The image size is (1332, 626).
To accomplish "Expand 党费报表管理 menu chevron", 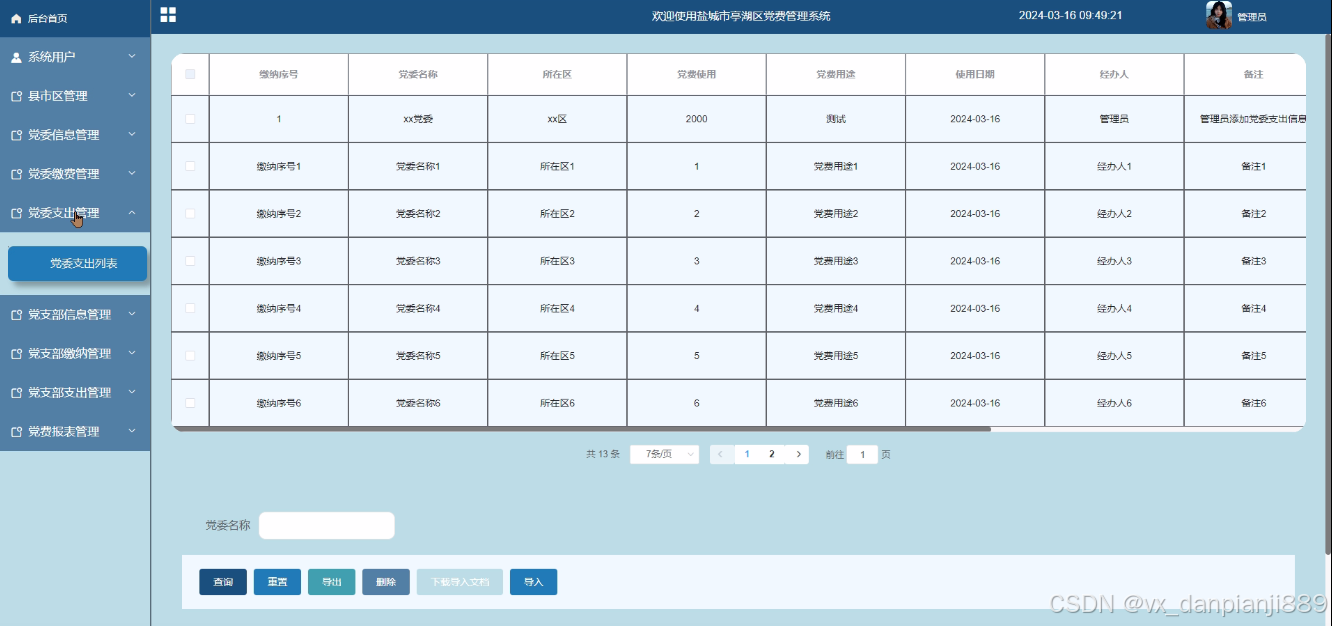I will click(x=132, y=430).
